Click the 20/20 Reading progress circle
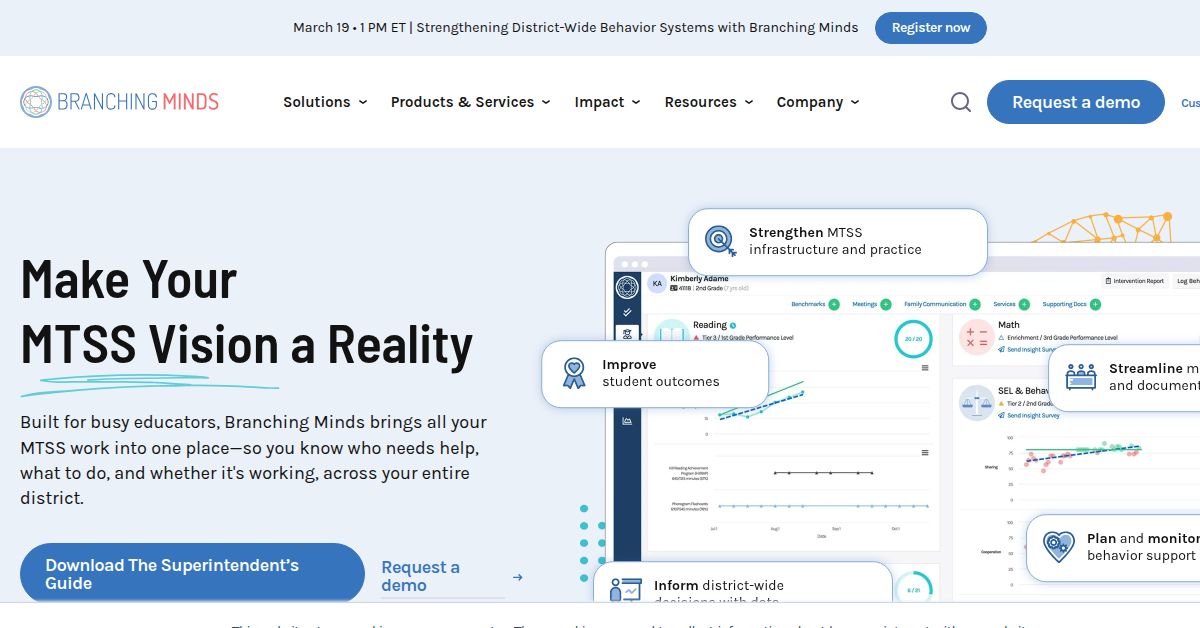 coord(913,339)
